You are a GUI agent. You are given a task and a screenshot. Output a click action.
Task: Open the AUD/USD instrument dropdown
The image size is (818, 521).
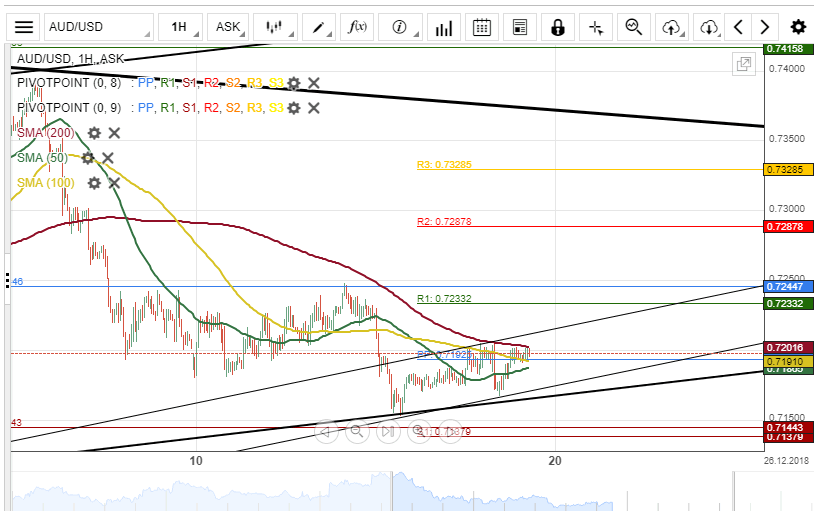click(99, 27)
